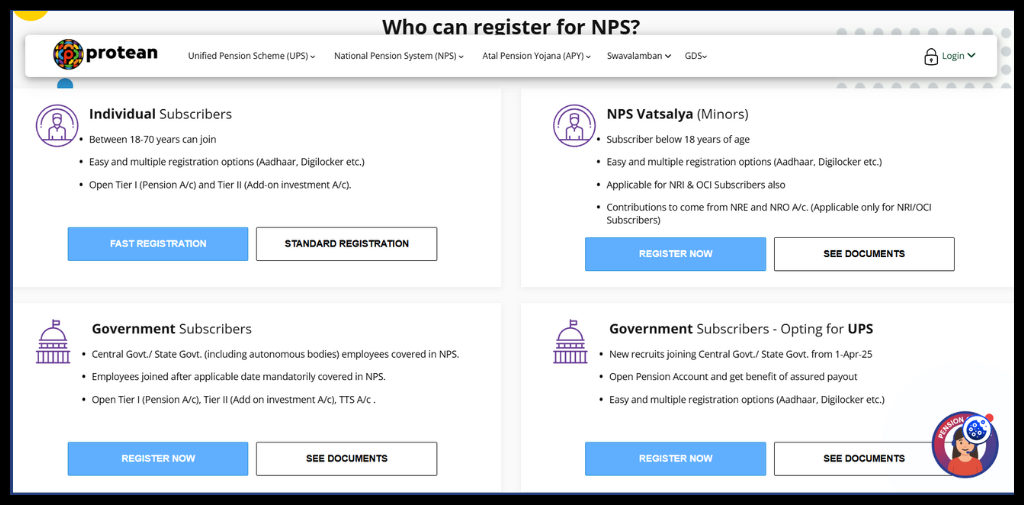Open the Swavalamban menu
Image resolution: width=1024 pixels, height=505 pixels.
point(638,57)
